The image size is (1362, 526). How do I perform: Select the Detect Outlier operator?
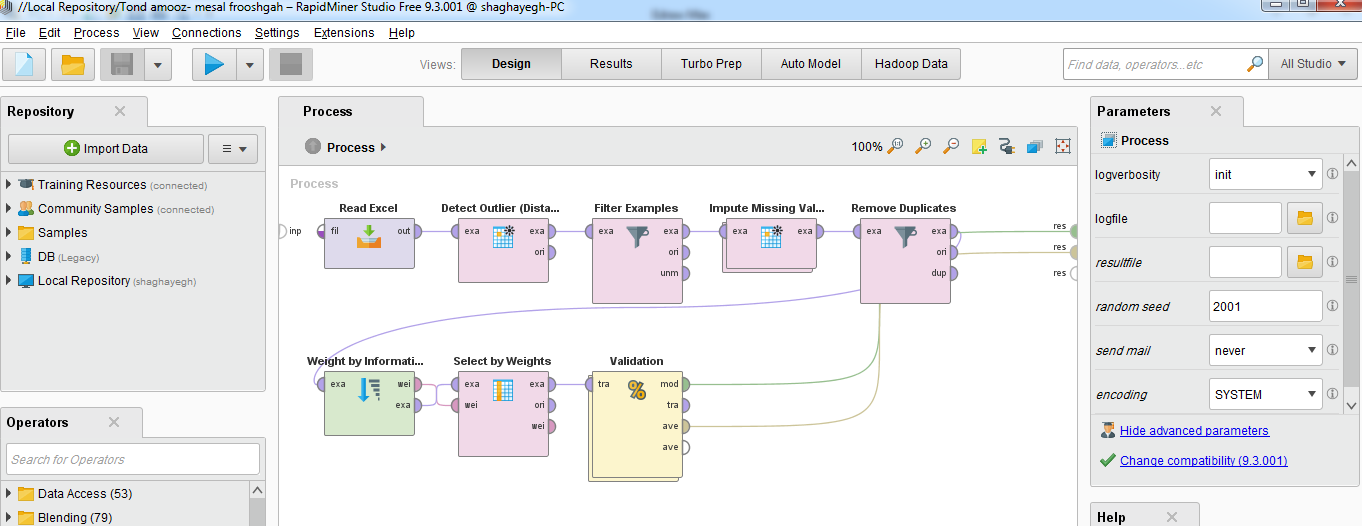coord(504,250)
